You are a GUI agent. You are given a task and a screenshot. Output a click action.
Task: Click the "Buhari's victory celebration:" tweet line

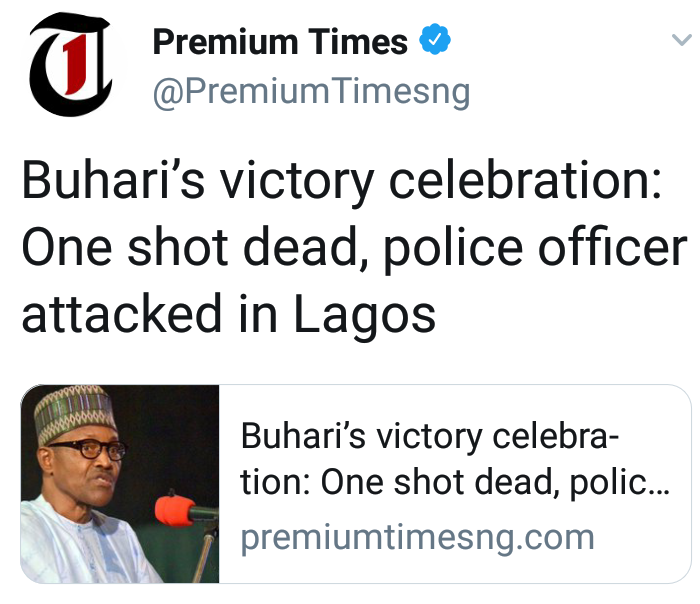click(x=341, y=185)
